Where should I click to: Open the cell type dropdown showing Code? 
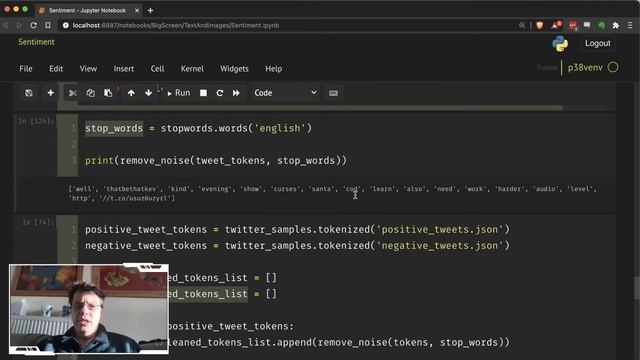coord(285,93)
